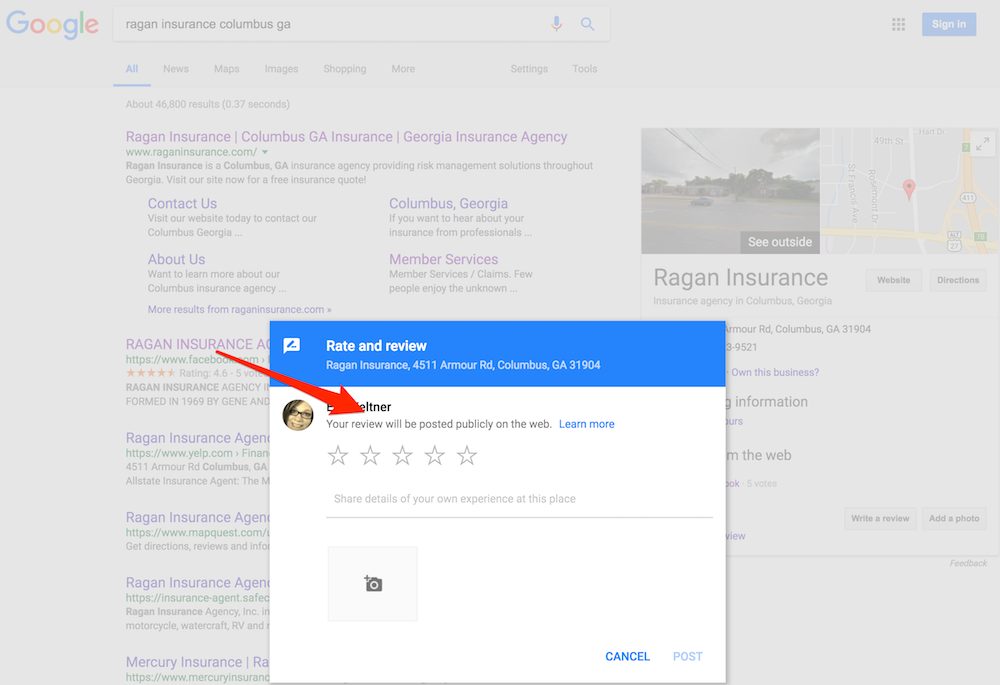Rate four stars

(x=434, y=455)
